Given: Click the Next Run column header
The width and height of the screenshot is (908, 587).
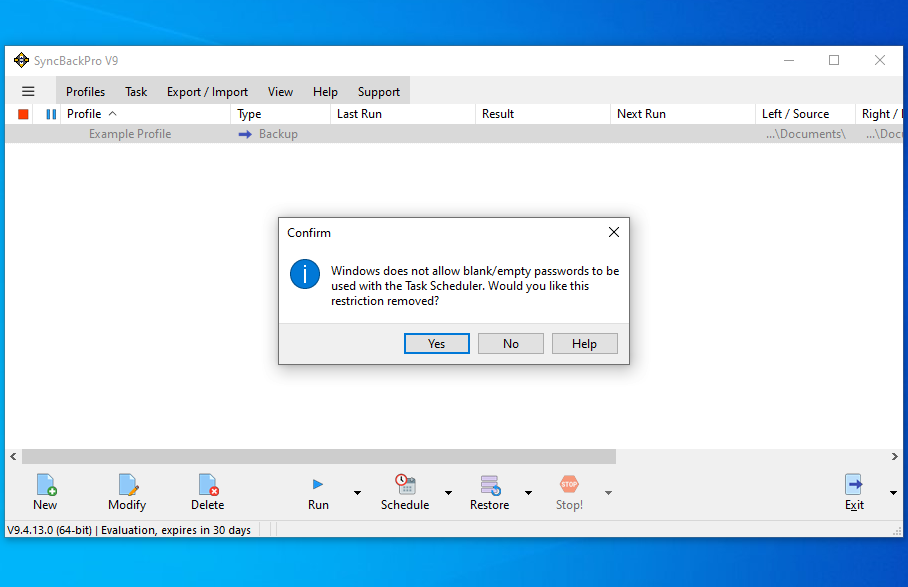Looking at the screenshot, I should (x=683, y=114).
